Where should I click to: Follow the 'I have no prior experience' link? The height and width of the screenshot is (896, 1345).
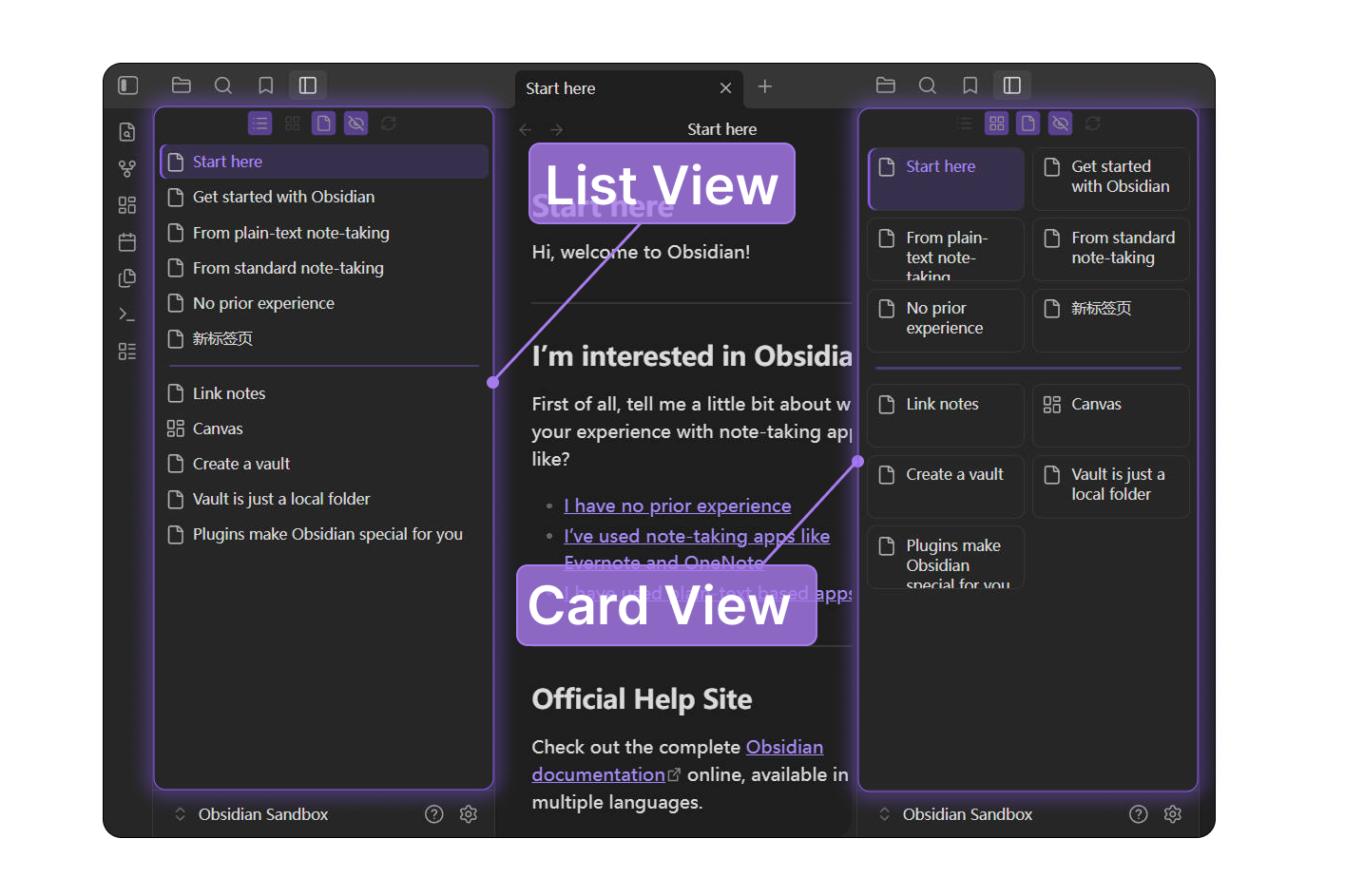(678, 506)
